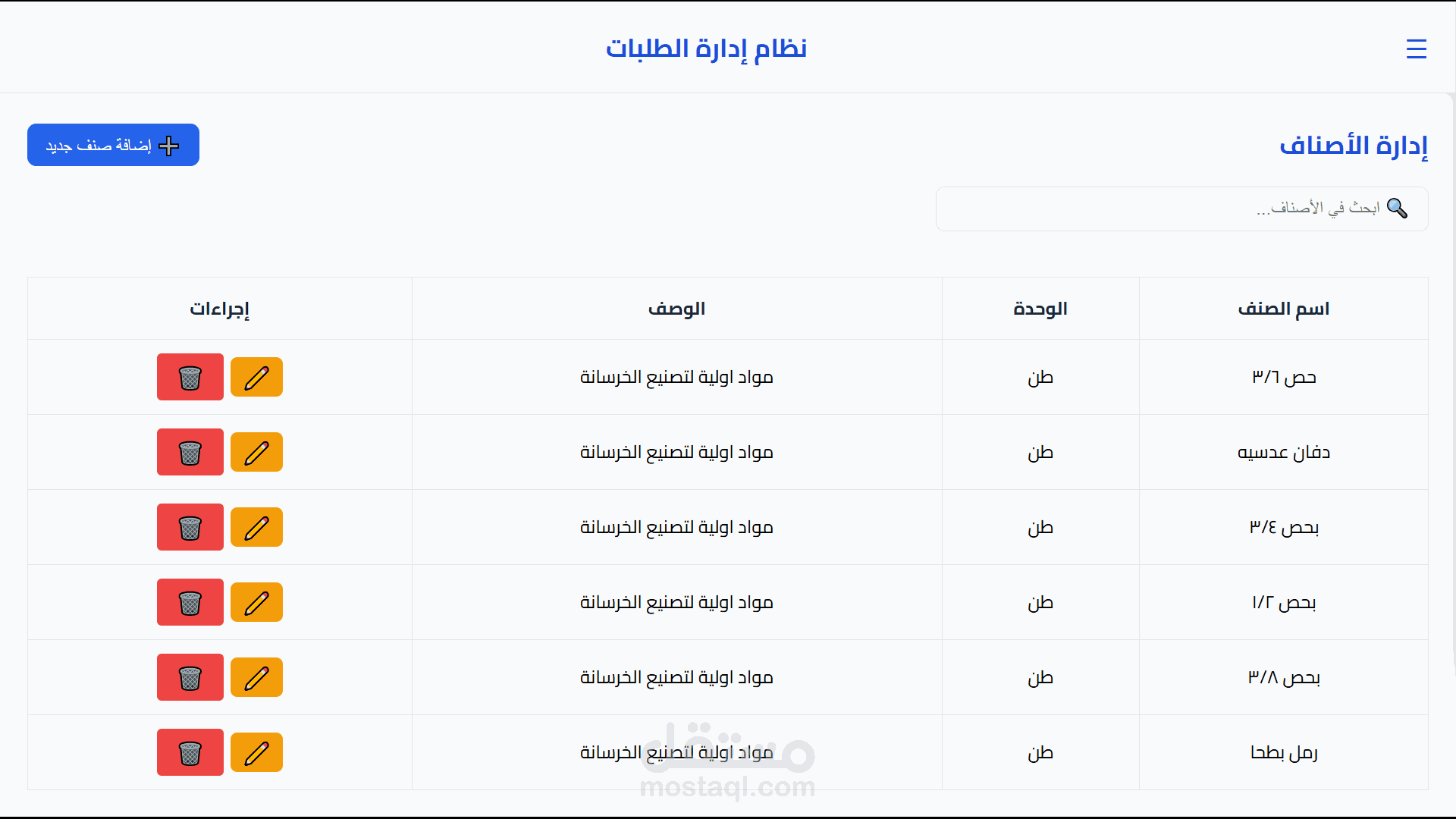Edit the بحص ٣/٨ entry
Screen dimensions: 1456x819
click(256, 678)
